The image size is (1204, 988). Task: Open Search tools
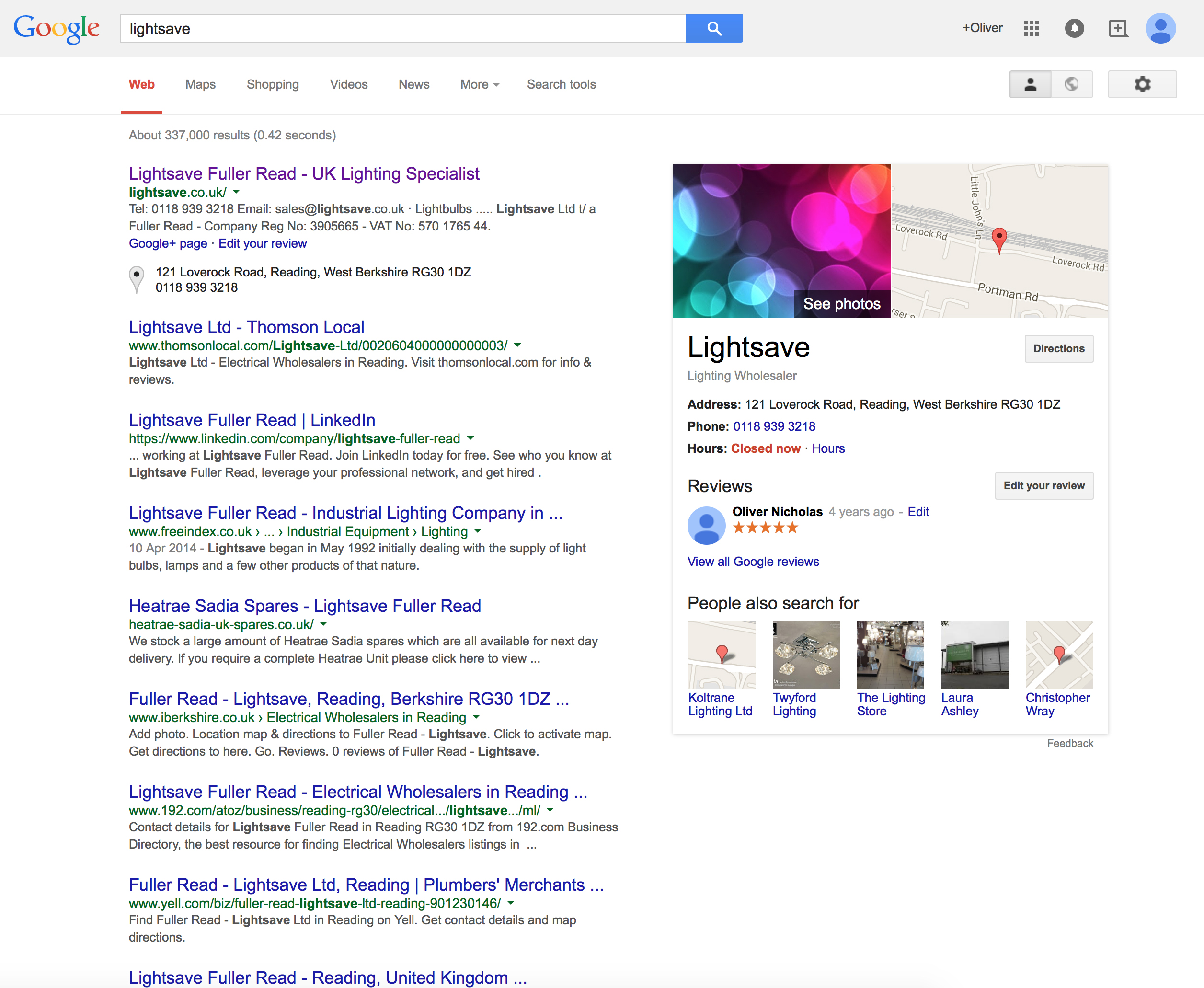click(x=561, y=84)
